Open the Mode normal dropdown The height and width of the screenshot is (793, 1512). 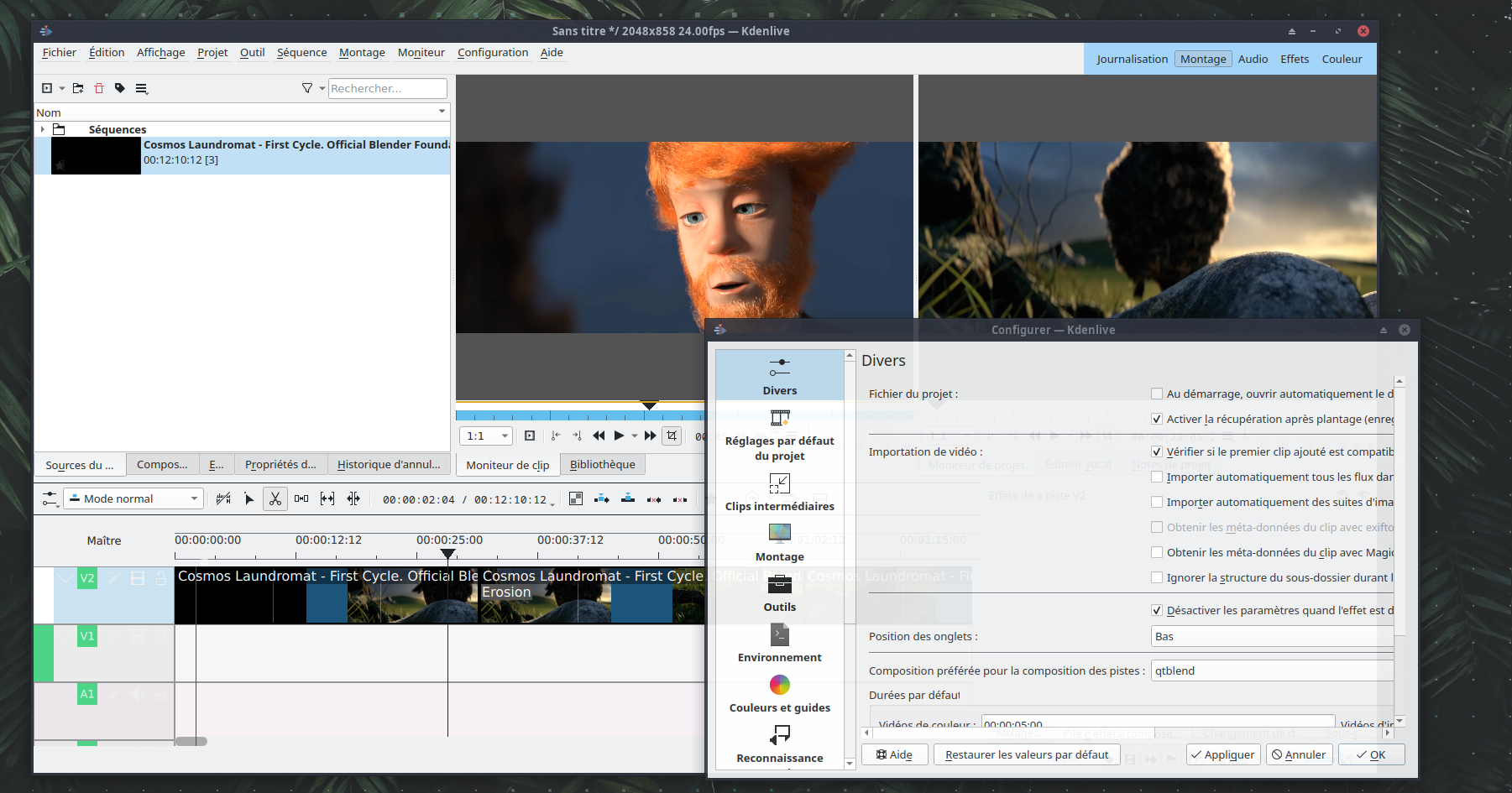(134, 498)
